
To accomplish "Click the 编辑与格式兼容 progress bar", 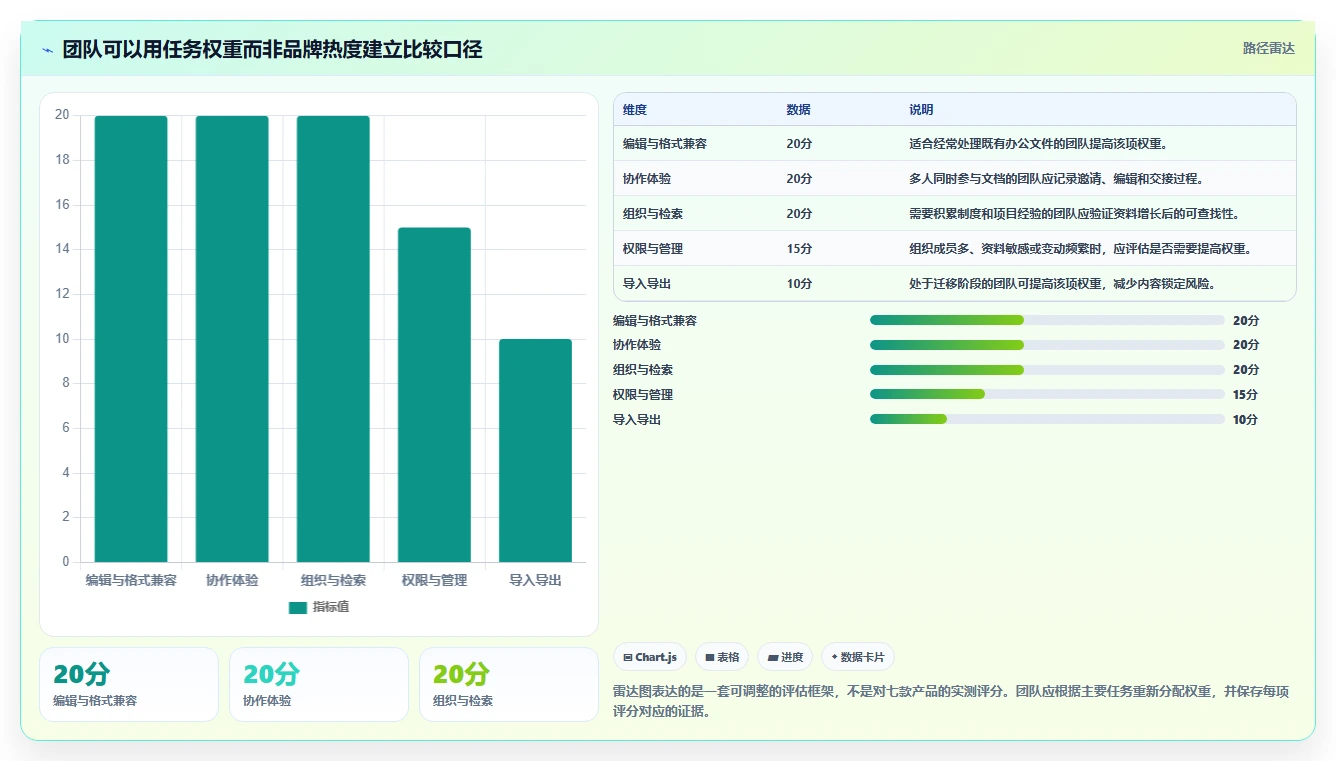I will 1047,320.
